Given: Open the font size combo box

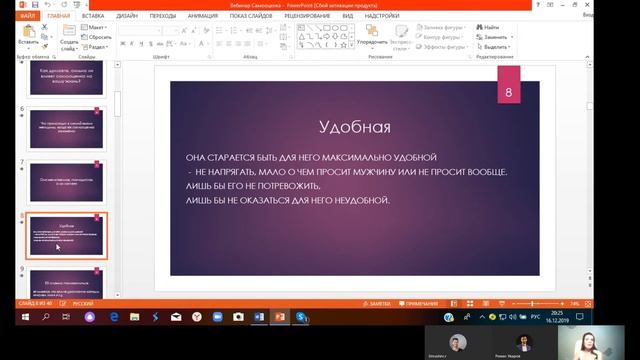Looking at the screenshot, I should [171, 31].
